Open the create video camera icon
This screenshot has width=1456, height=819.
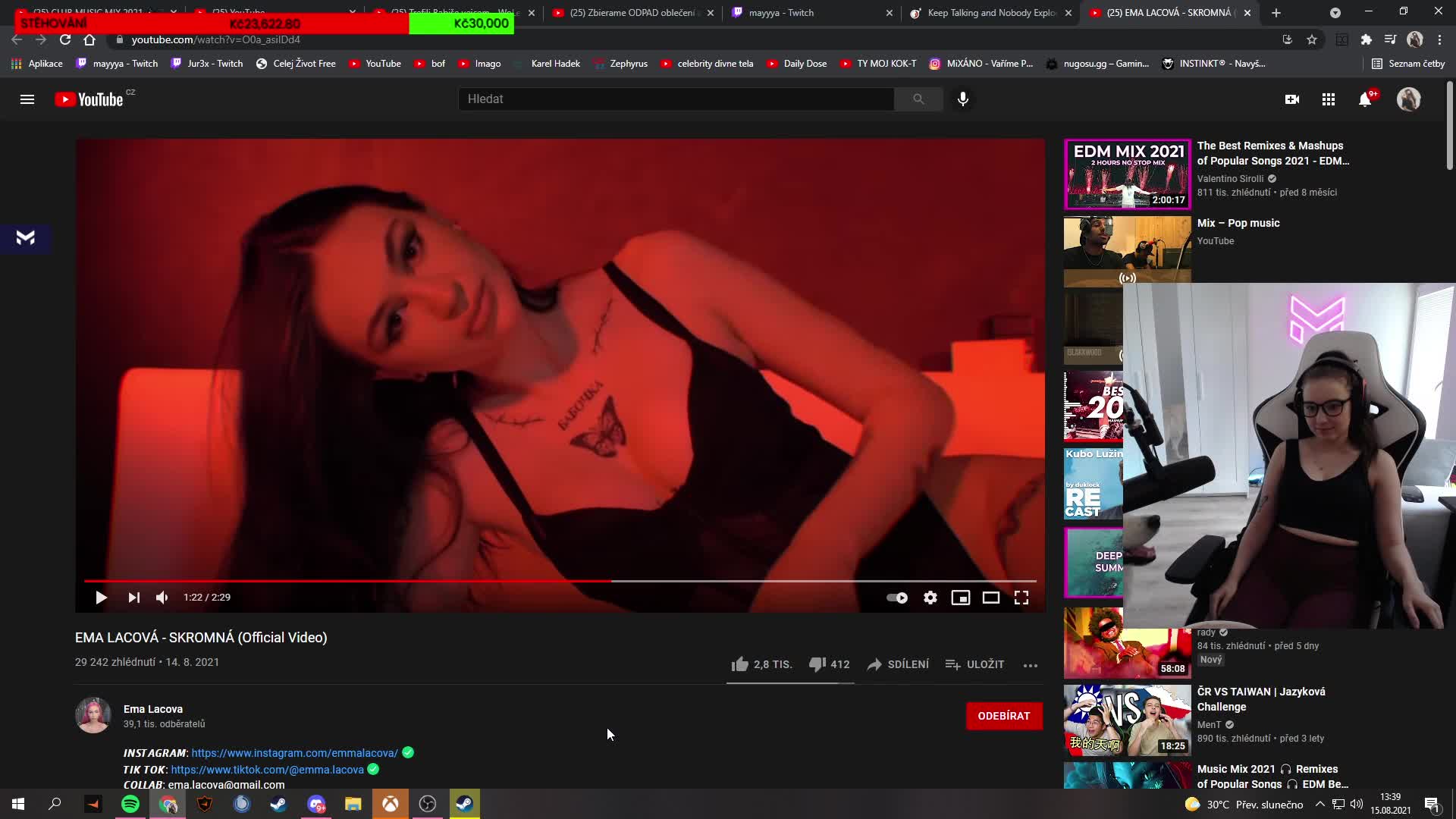tap(1292, 99)
